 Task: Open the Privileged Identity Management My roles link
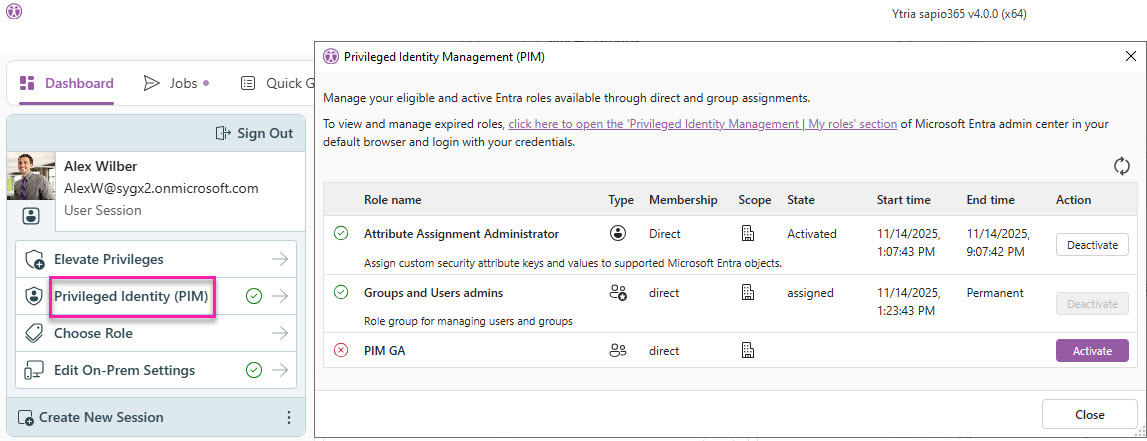[x=702, y=124]
